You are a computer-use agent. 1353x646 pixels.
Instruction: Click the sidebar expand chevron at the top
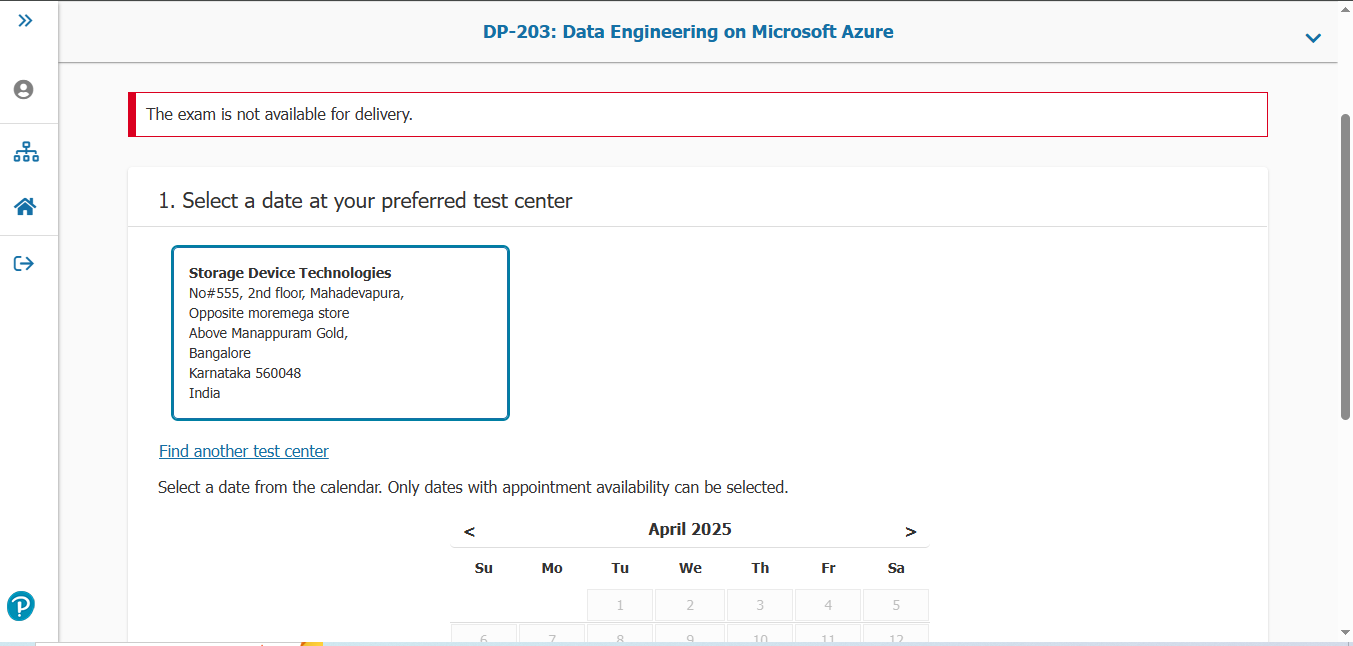pyautogui.click(x=25, y=19)
